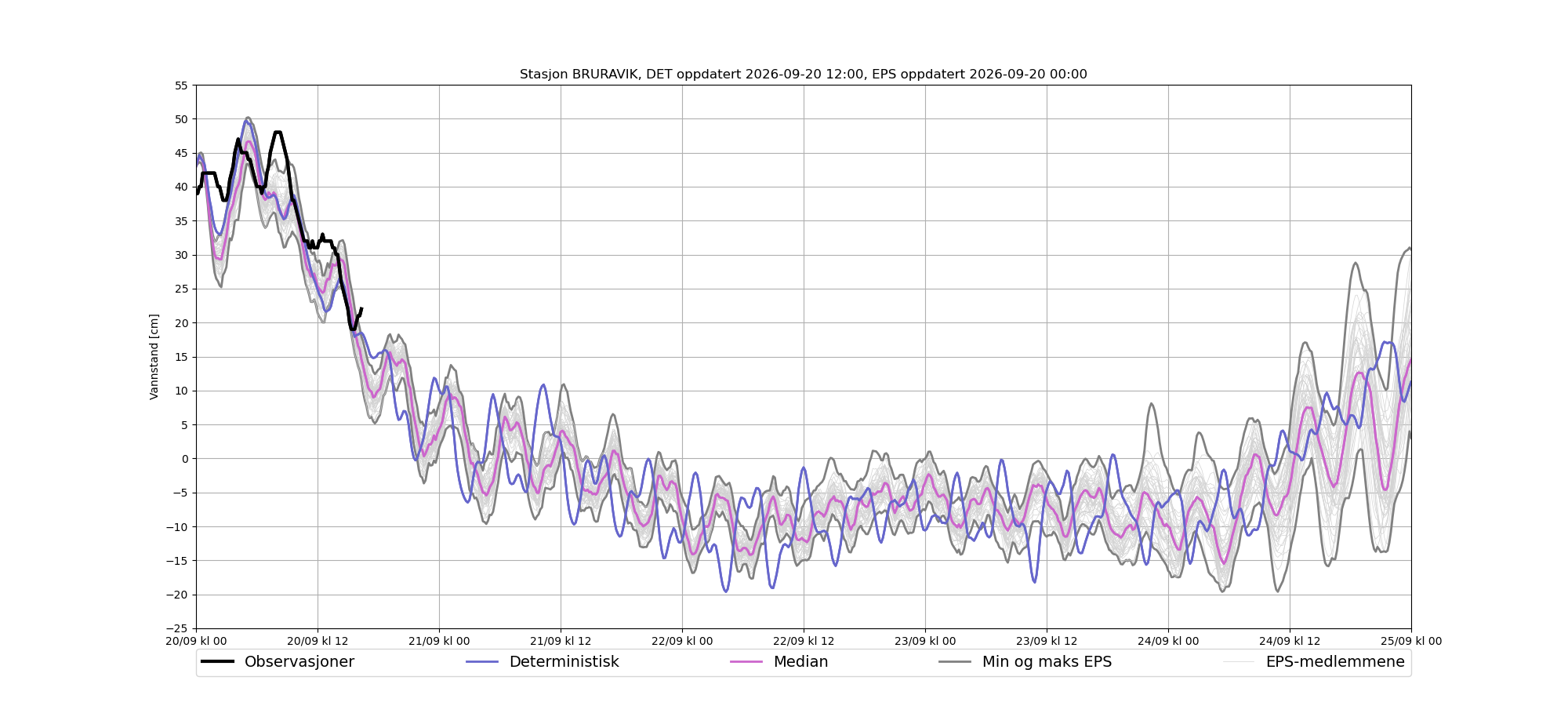The height and width of the screenshot is (706, 1568).
Task: Select the 'Vannstand [cm]' y-axis label
Action: tap(154, 357)
